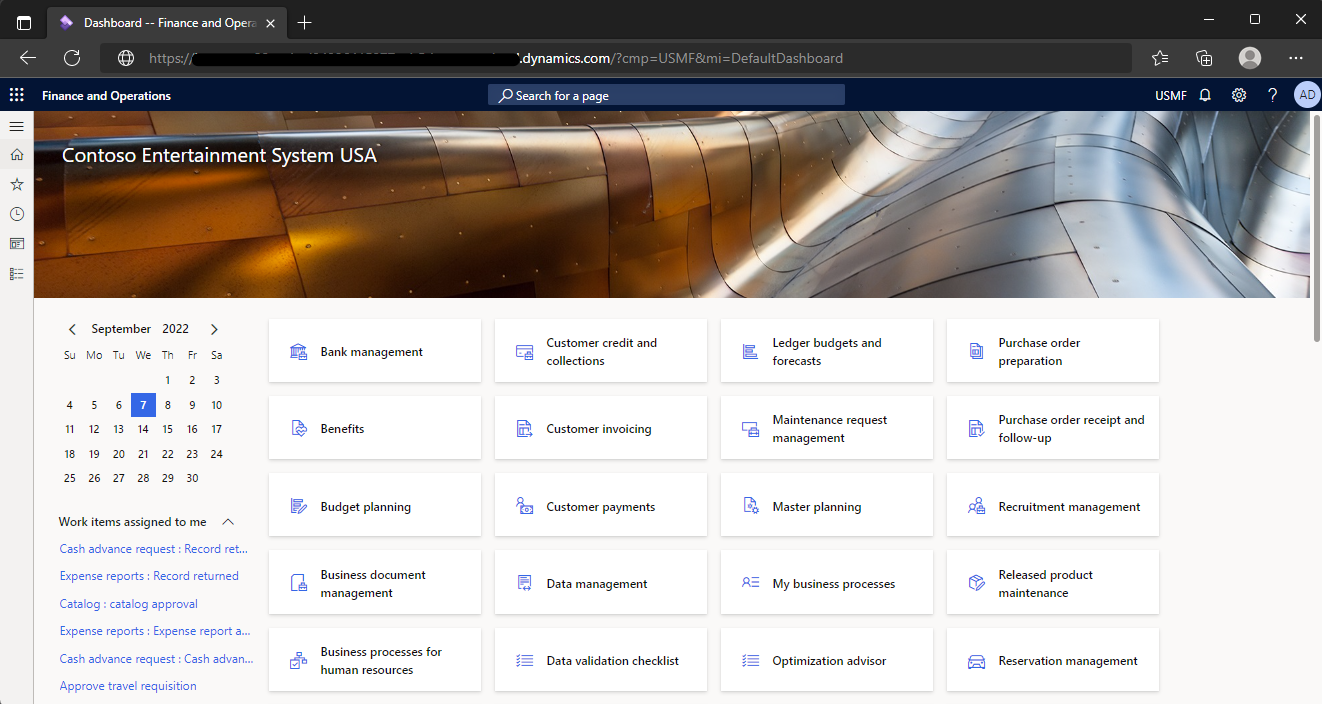Viewport: 1322px width, 704px height.
Task: Show notifications bell icon
Action: point(1206,95)
